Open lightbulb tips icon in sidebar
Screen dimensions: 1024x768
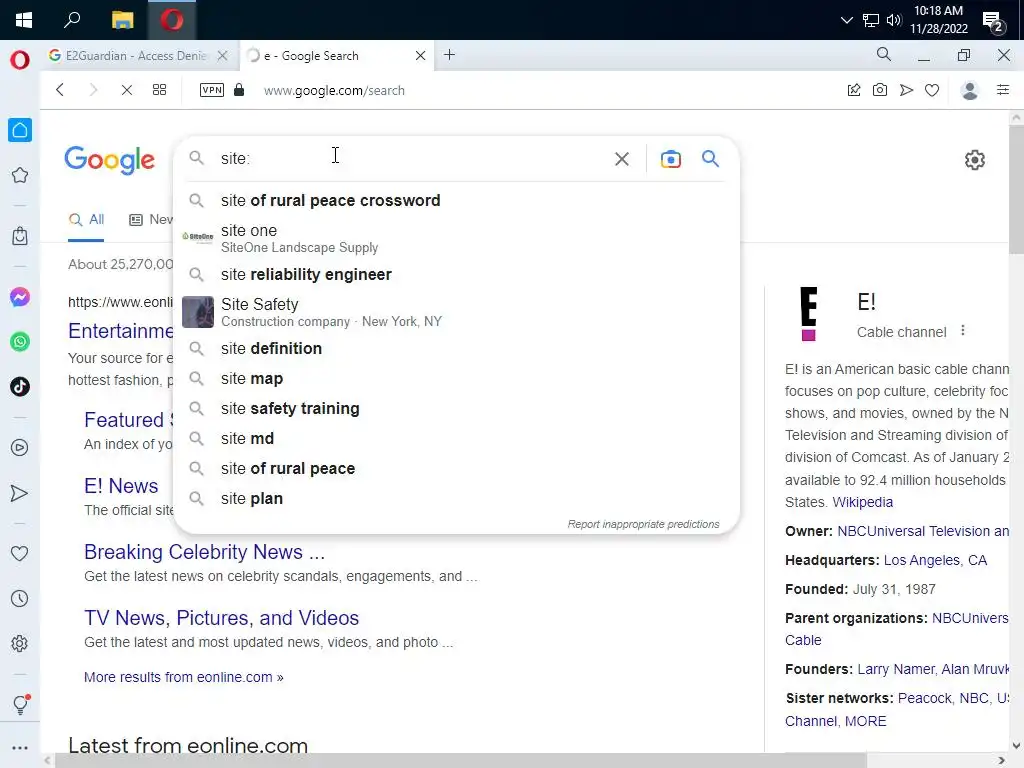pyautogui.click(x=20, y=704)
